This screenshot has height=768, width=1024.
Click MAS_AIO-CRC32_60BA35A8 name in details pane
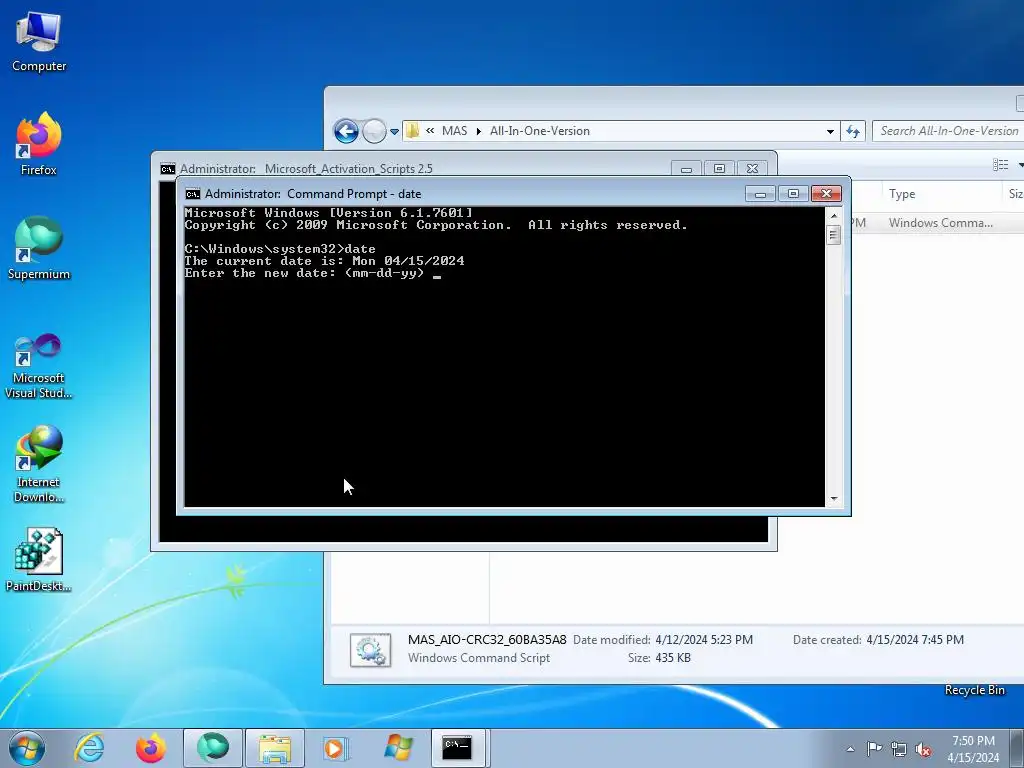pyautogui.click(x=487, y=640)
